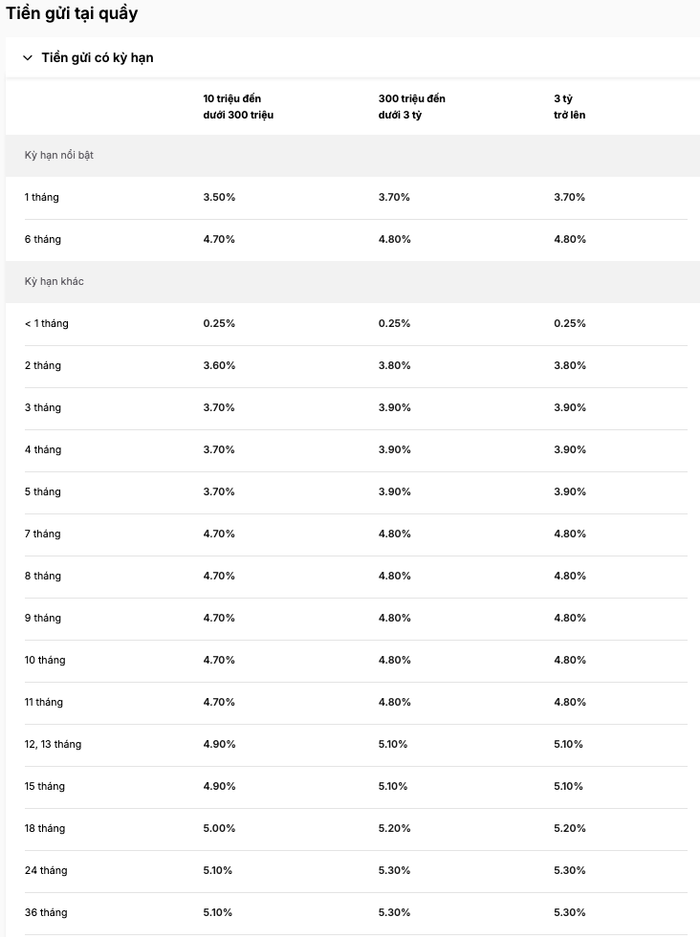Click the Kỳ hạn nổi bật group row
This screenshot has height=937, width=700.
click(x=353, y=155)
